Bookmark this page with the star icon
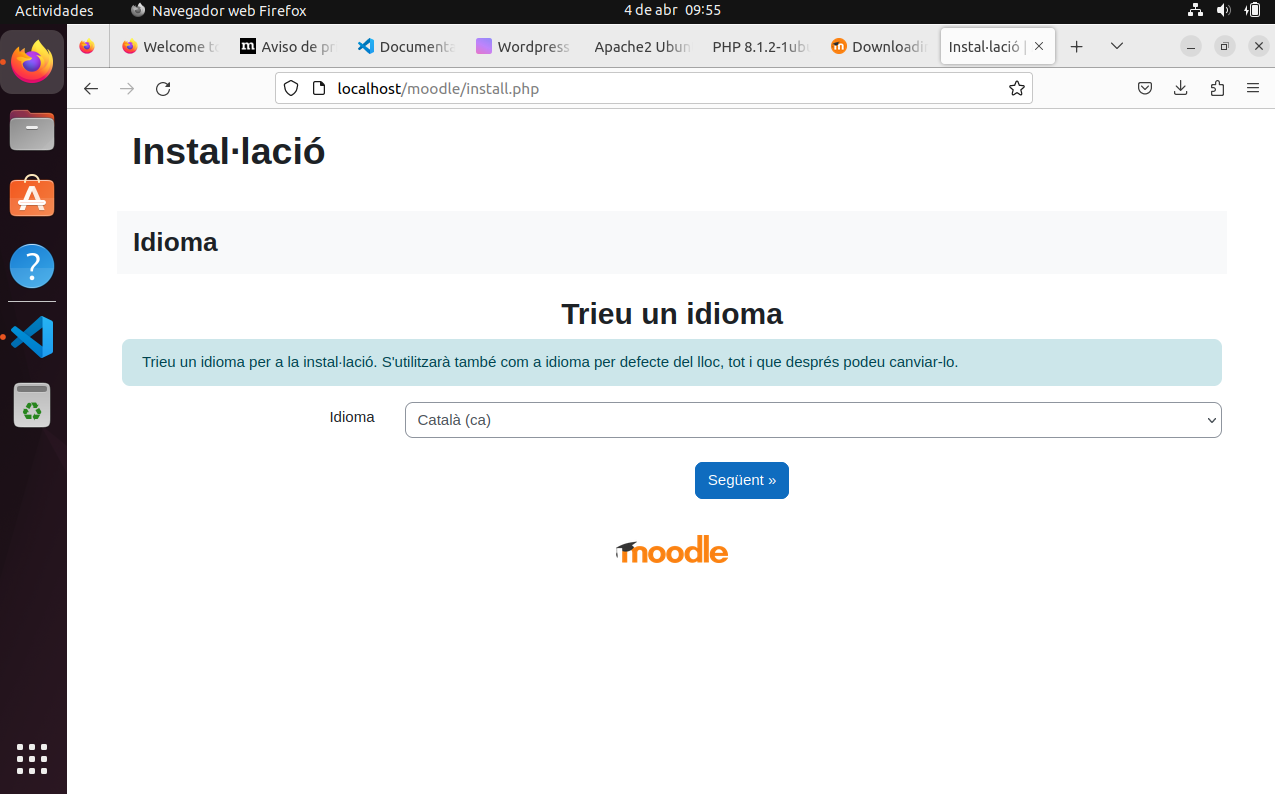 click(1017, 88)
